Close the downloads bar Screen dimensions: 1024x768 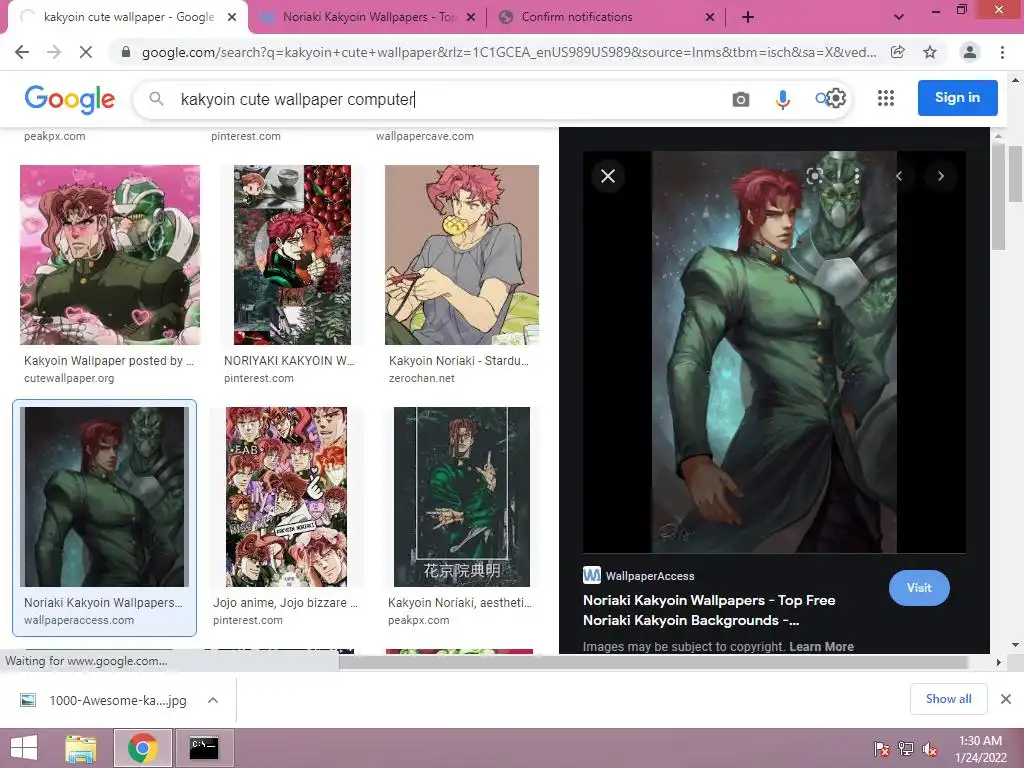(1006, 699)
